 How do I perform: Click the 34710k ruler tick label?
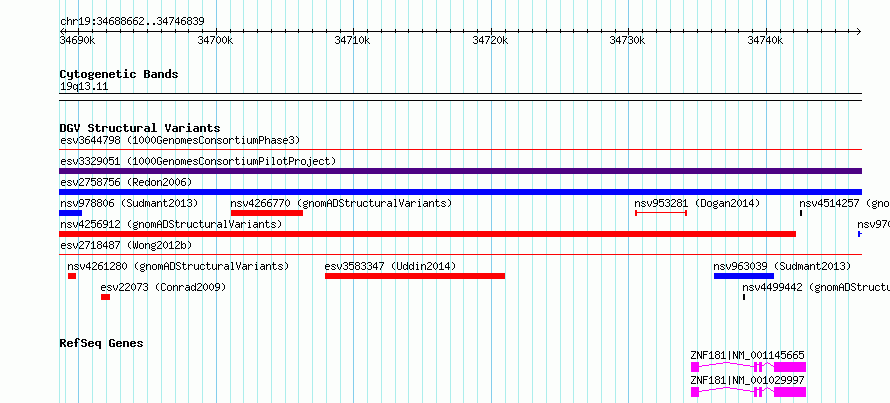click(x=352, y=40)
